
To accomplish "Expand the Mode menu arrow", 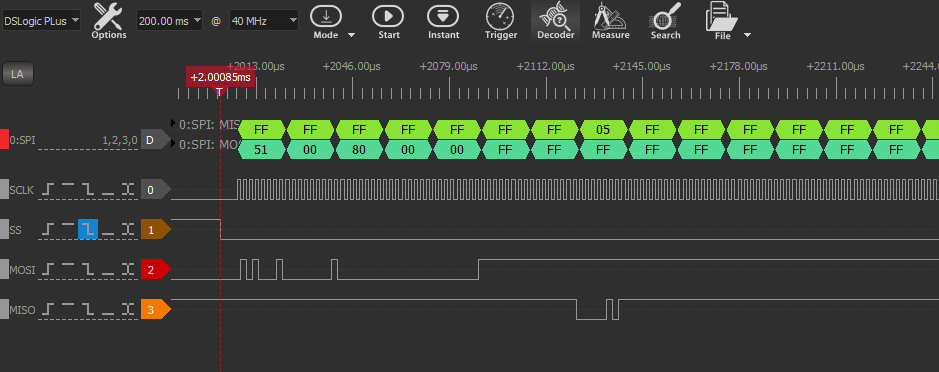I will (x=352, y=35).
